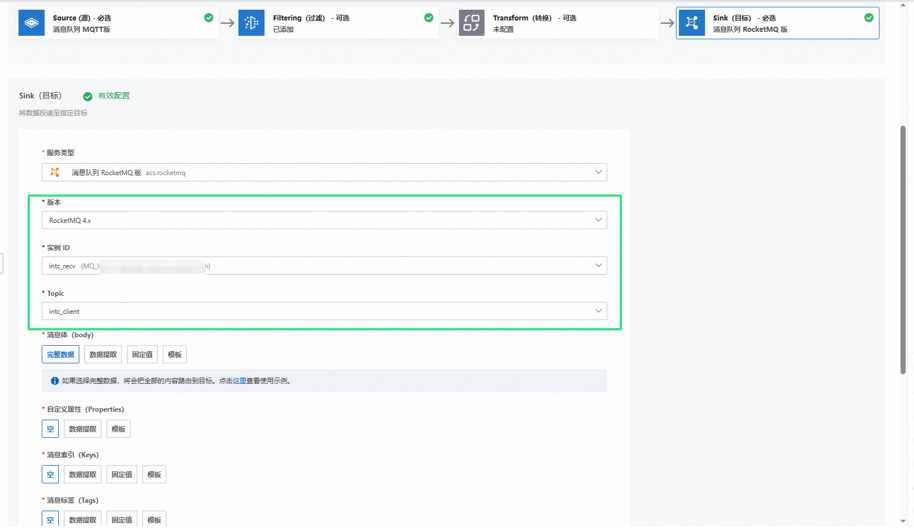Image resolution: width=914 pixels, height=531 pixels.
Task: Select 数据提取 for message body
Action: coord(103,354)
